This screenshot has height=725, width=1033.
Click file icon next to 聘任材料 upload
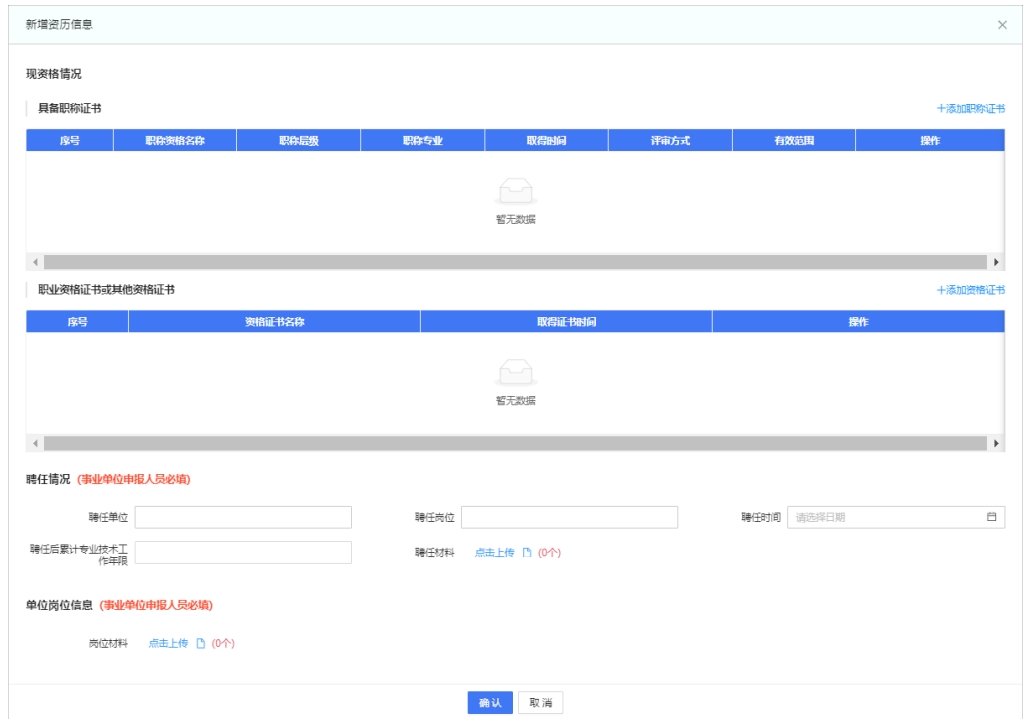(x=527, y=553)
